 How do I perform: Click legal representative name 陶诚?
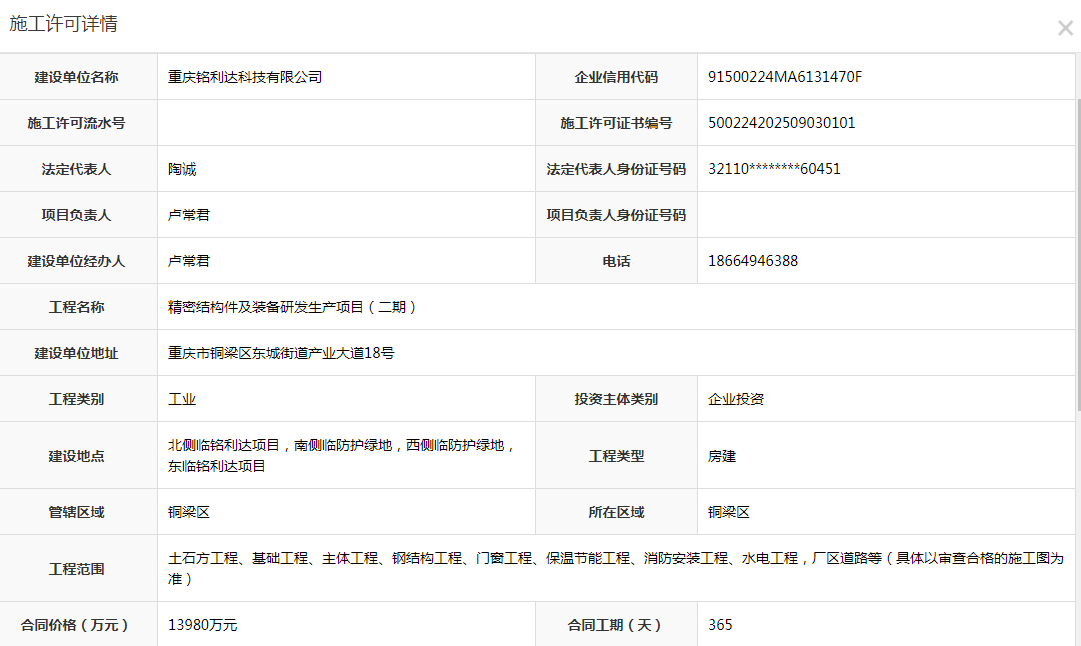[182, 169]
